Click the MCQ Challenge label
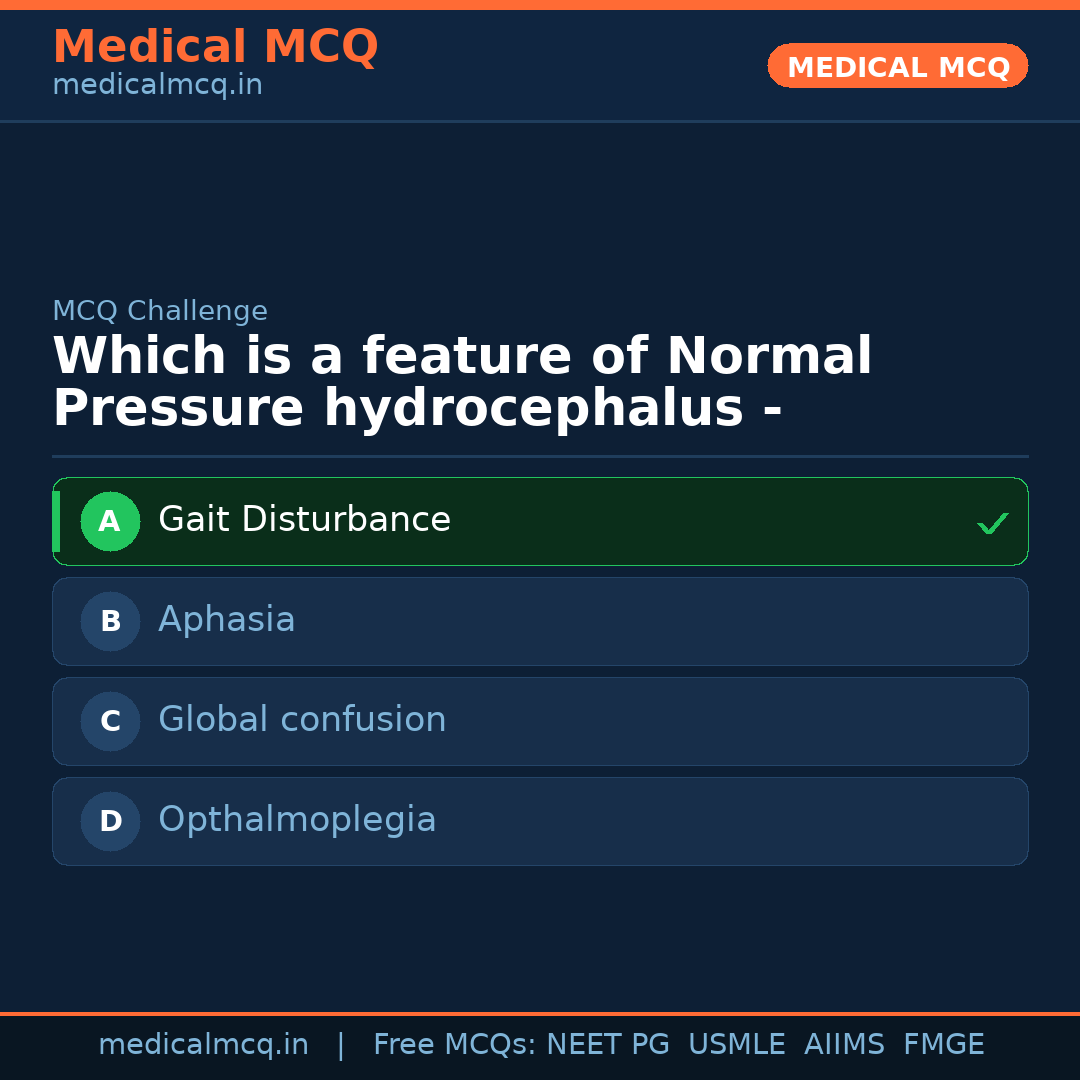The height and width of the screenshot is (1080, 1080). 160,311
